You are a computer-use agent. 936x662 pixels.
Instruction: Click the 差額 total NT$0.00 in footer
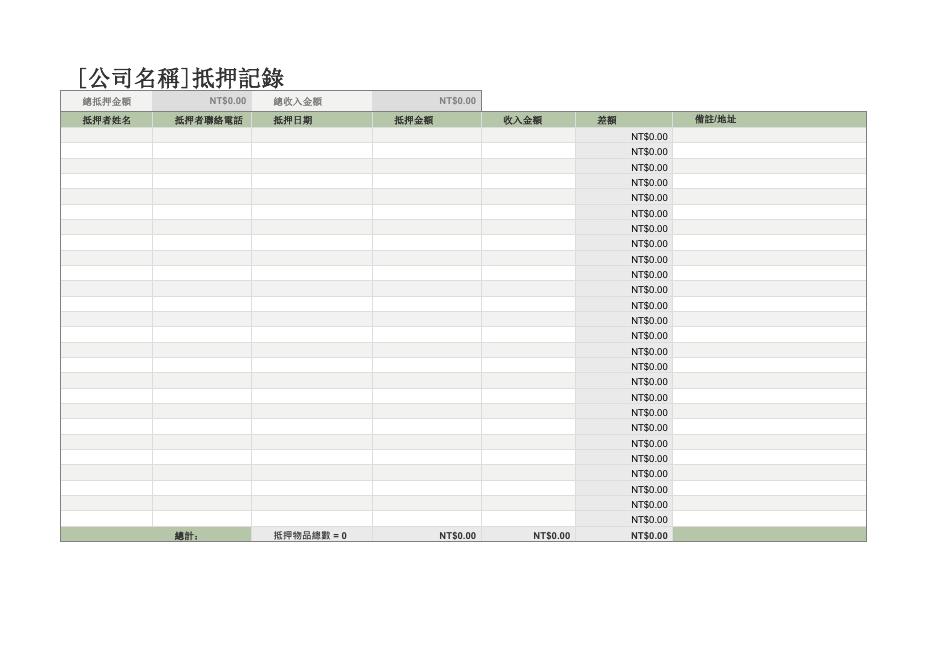(x=624, y=535)
